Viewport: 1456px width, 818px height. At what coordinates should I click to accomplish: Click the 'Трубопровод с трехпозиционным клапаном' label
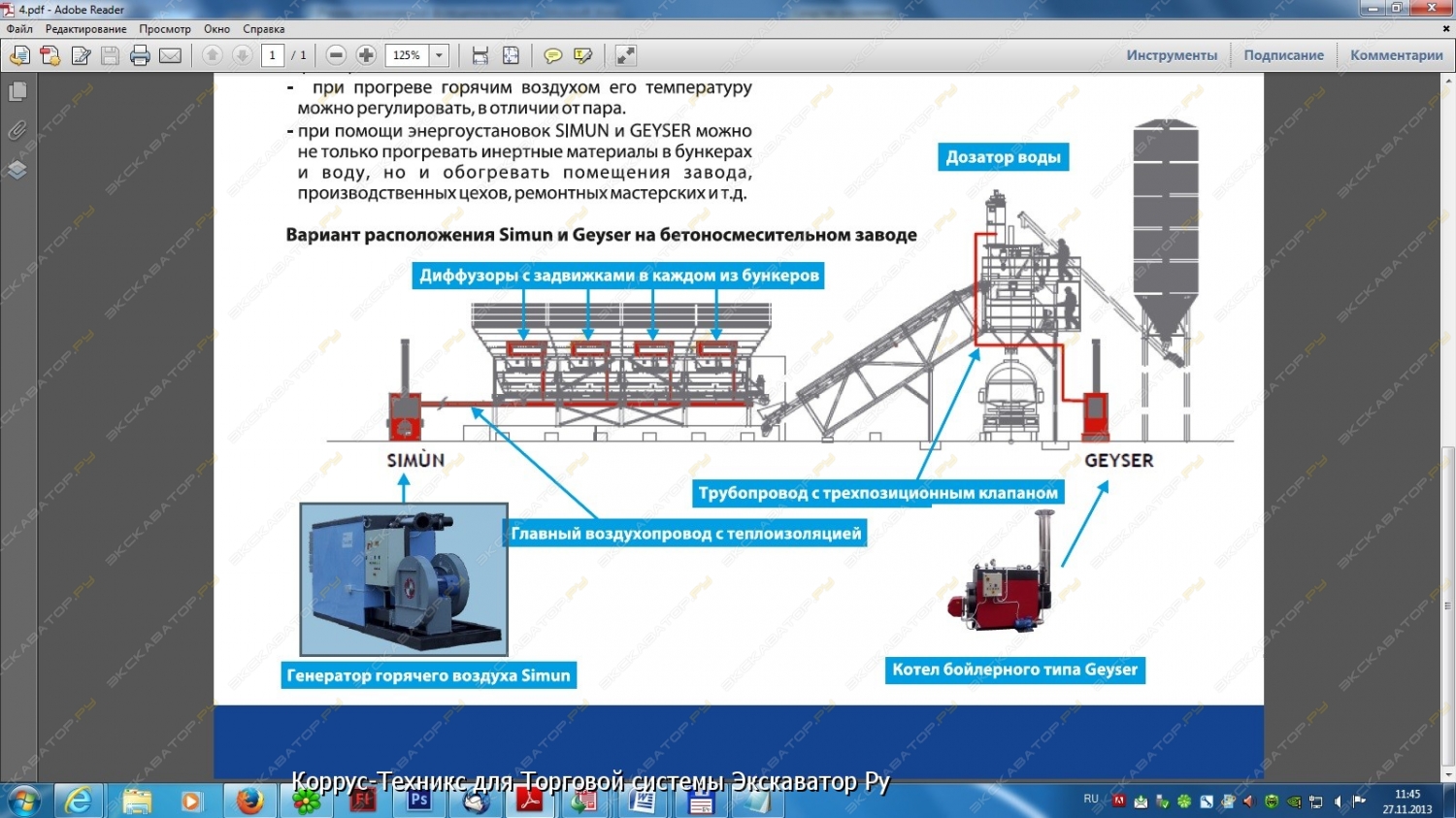click(877, 493)
